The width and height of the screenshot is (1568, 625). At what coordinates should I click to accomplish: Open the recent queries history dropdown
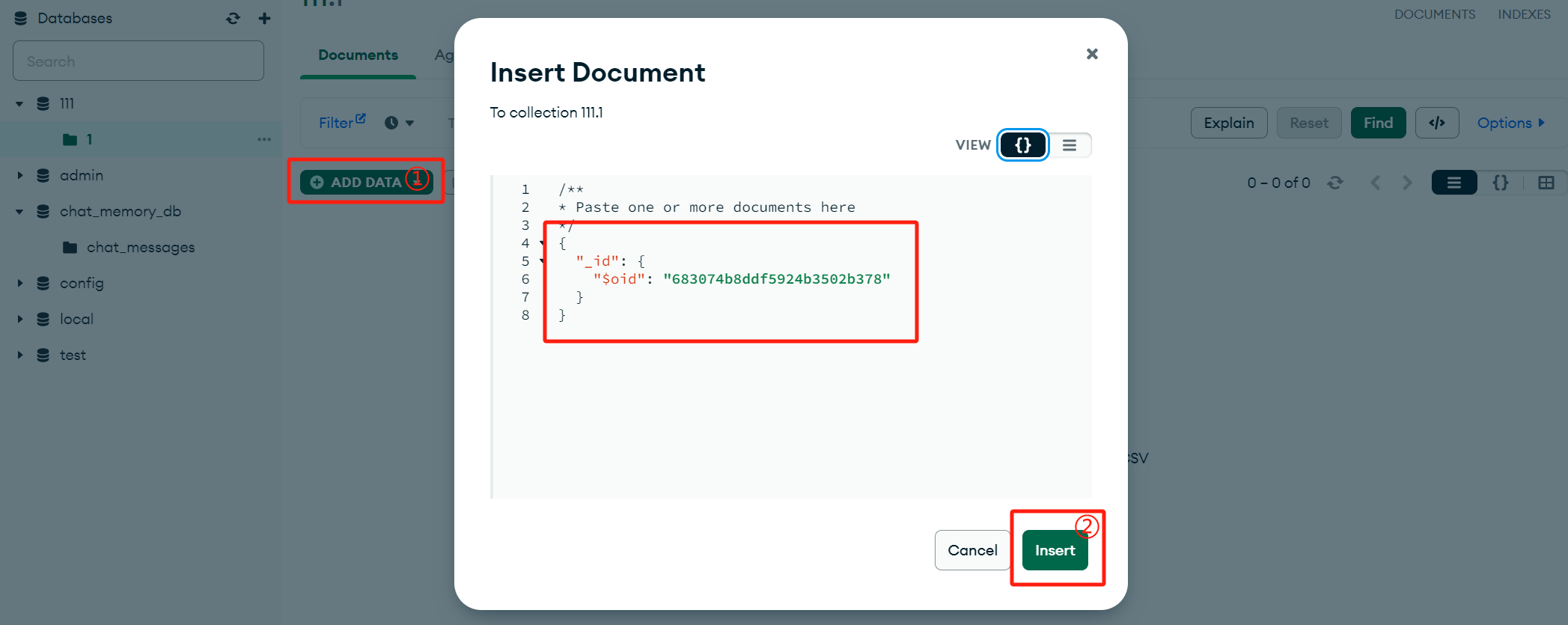click(x=399, y=123)
